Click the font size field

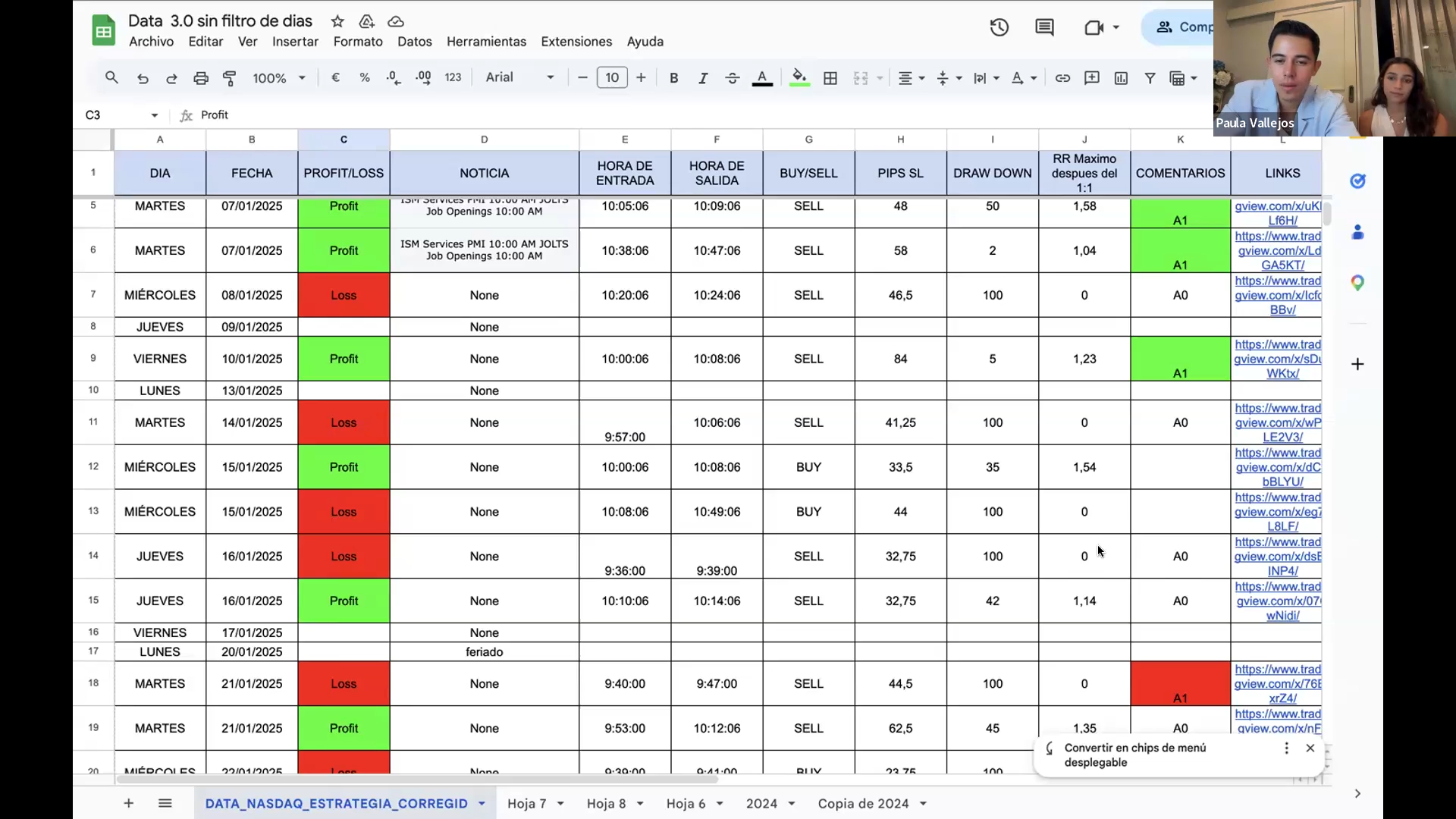[x=612, y=77]
